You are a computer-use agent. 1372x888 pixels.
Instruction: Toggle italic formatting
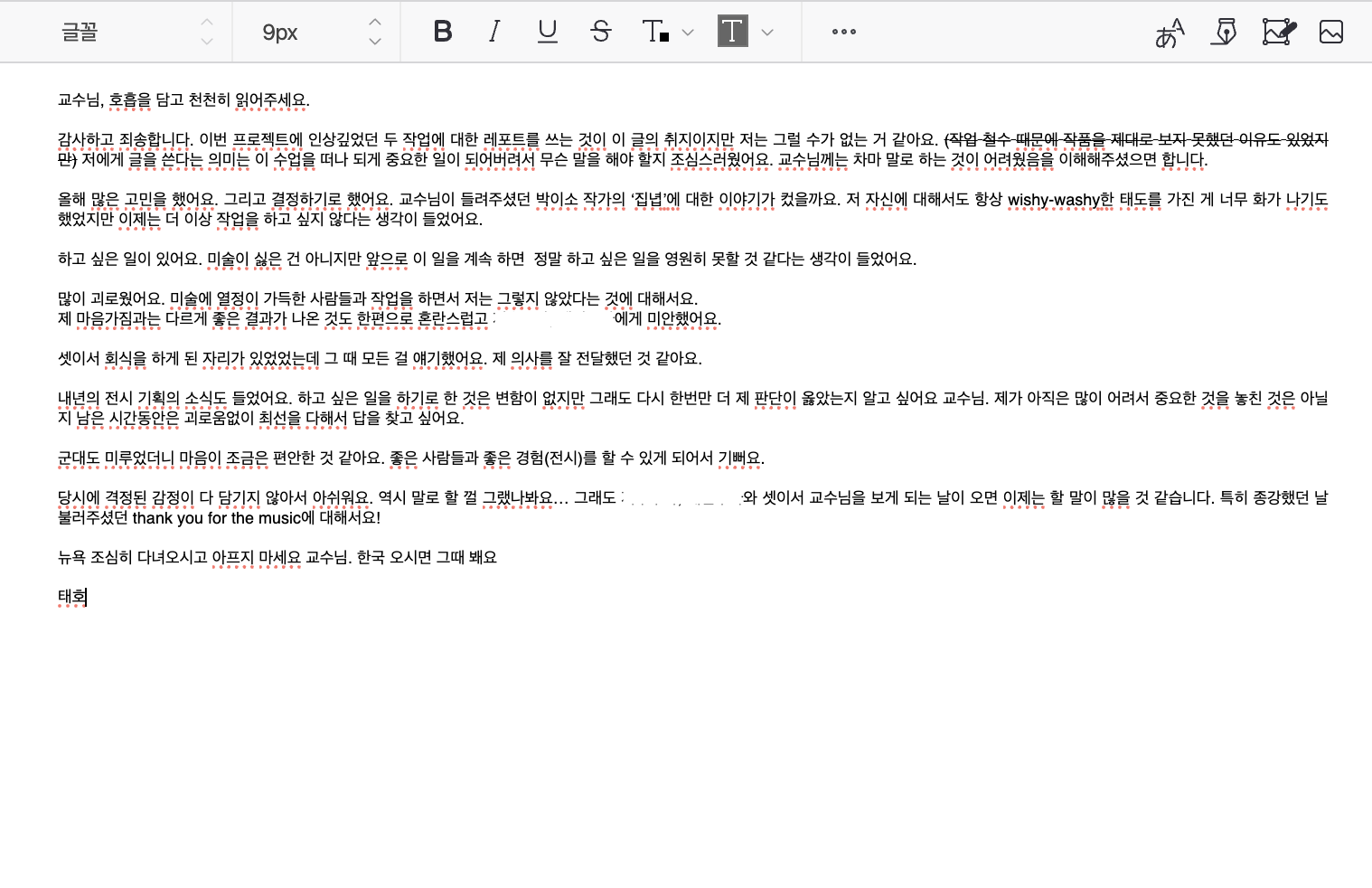[x=494, y=32]
